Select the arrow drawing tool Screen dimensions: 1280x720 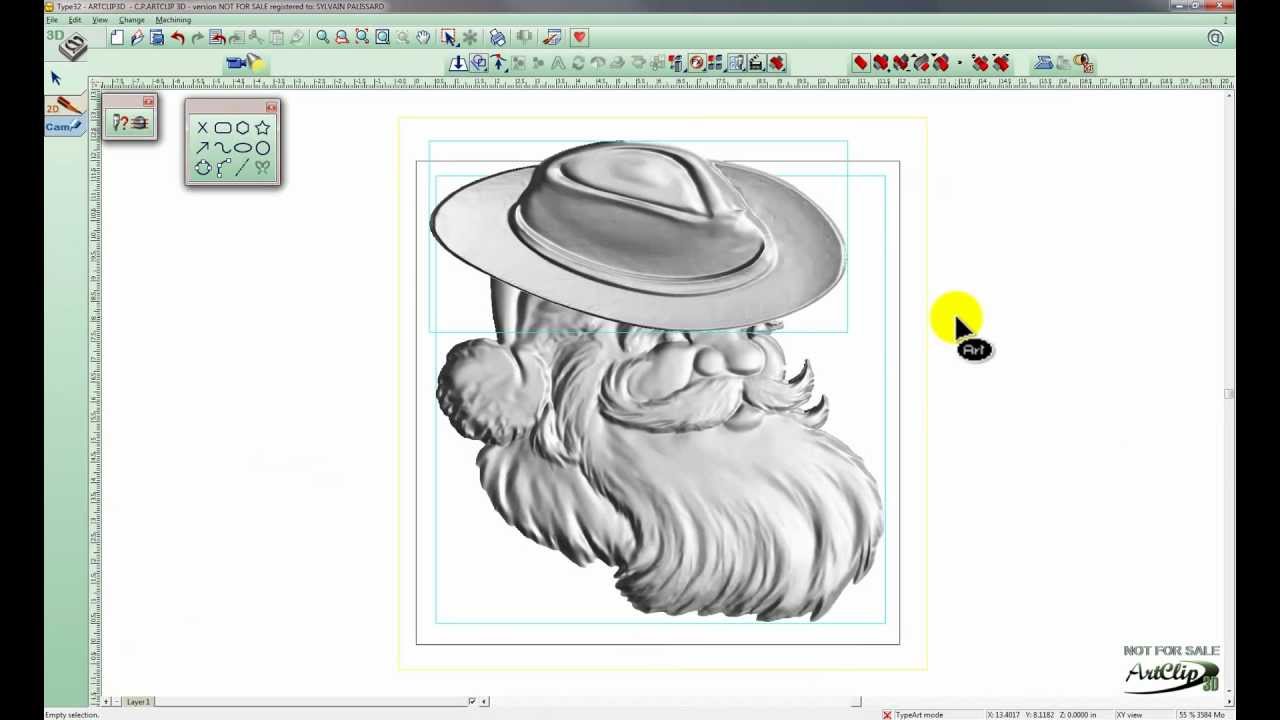(x=202, y=148)
